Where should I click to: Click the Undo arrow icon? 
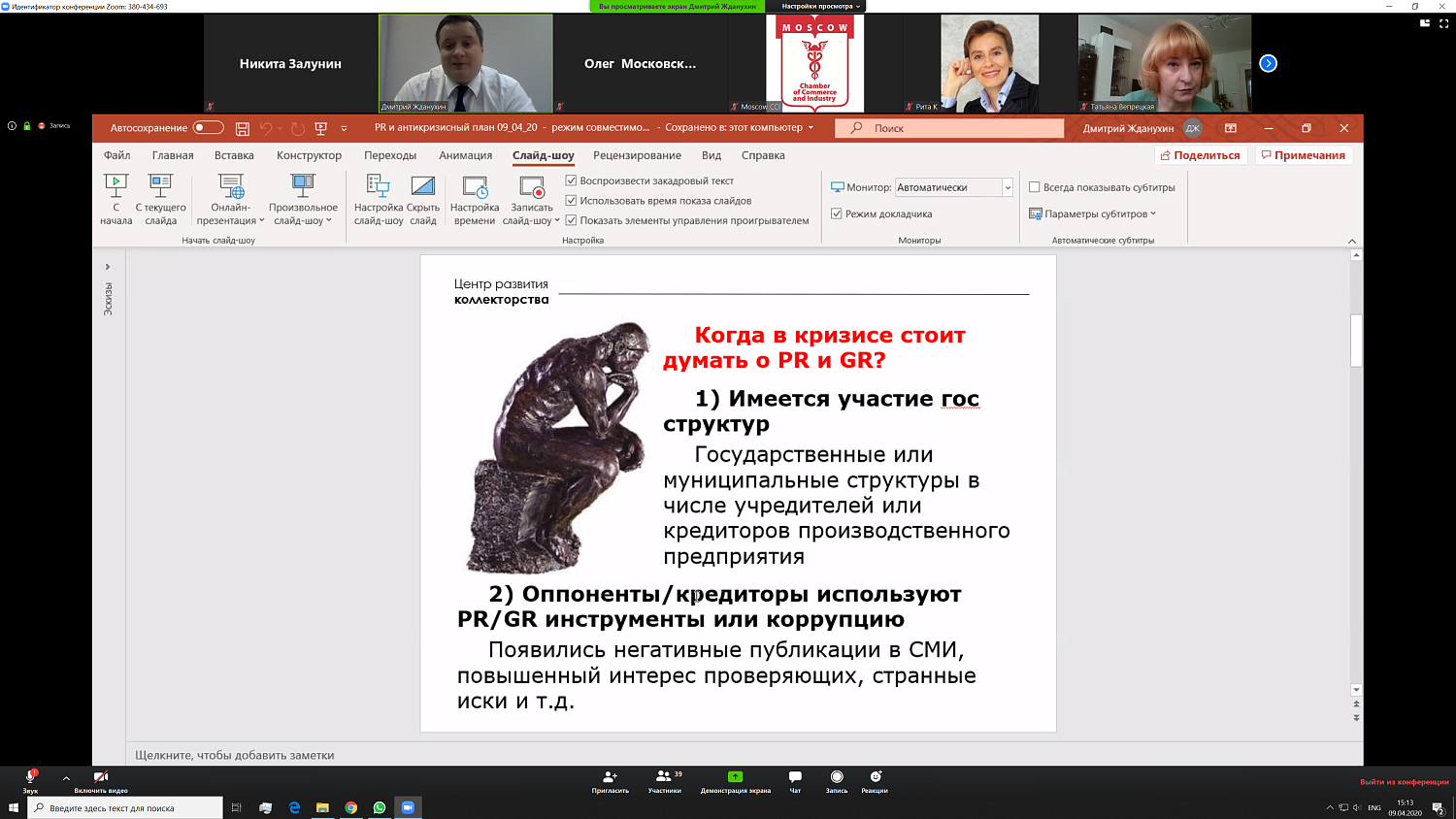[265, 128]
